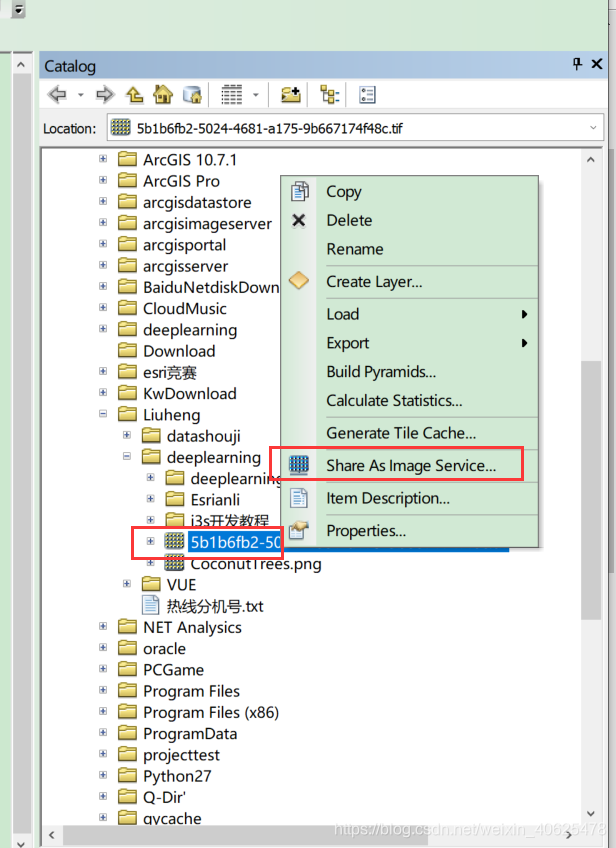The image size is (616, 848).
Task: Expand the Esrianli folder node
Action: [x=150, y=499]
